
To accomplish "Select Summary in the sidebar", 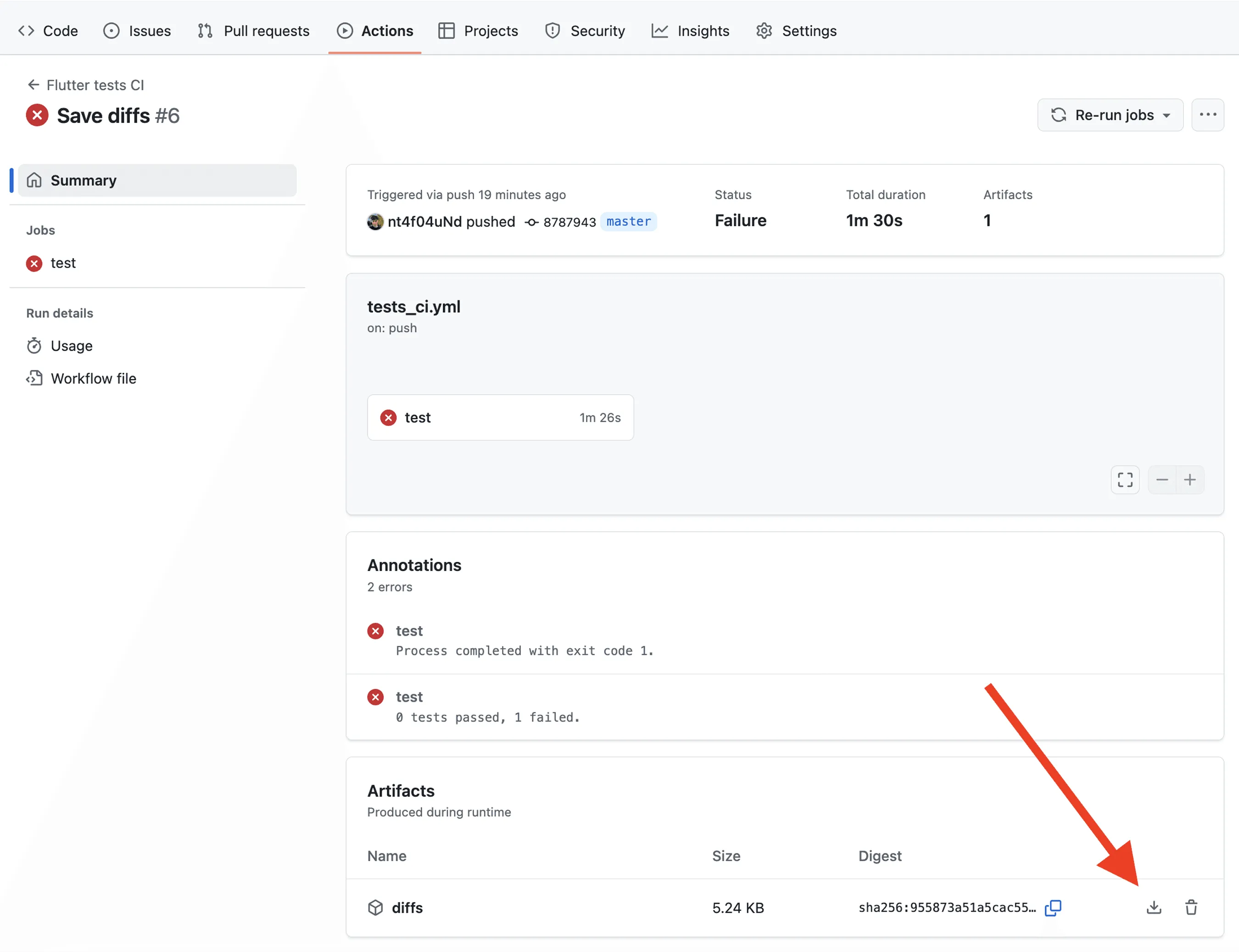I will [x=157, y=180].
